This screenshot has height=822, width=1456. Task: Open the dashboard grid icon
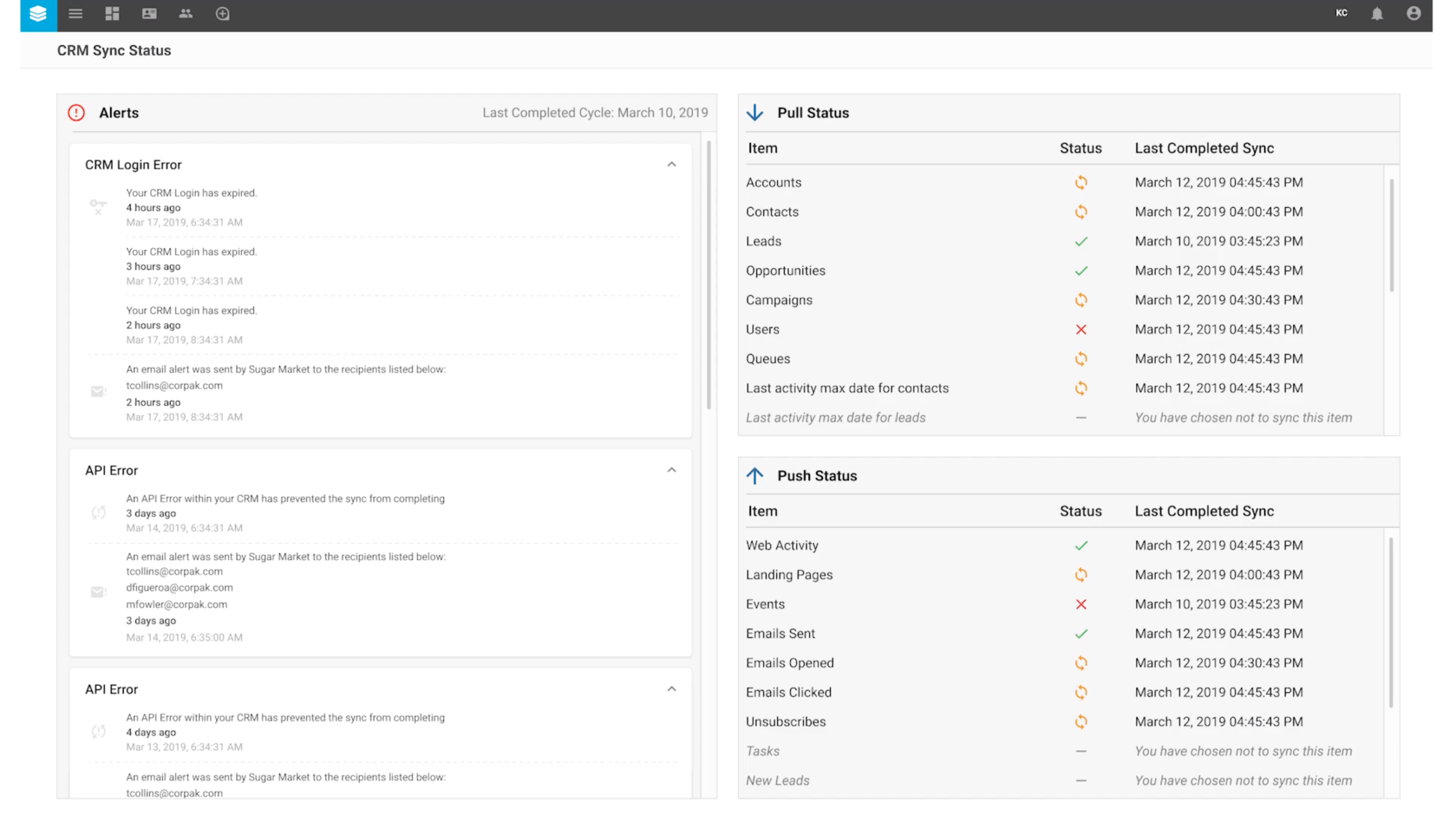112,13
